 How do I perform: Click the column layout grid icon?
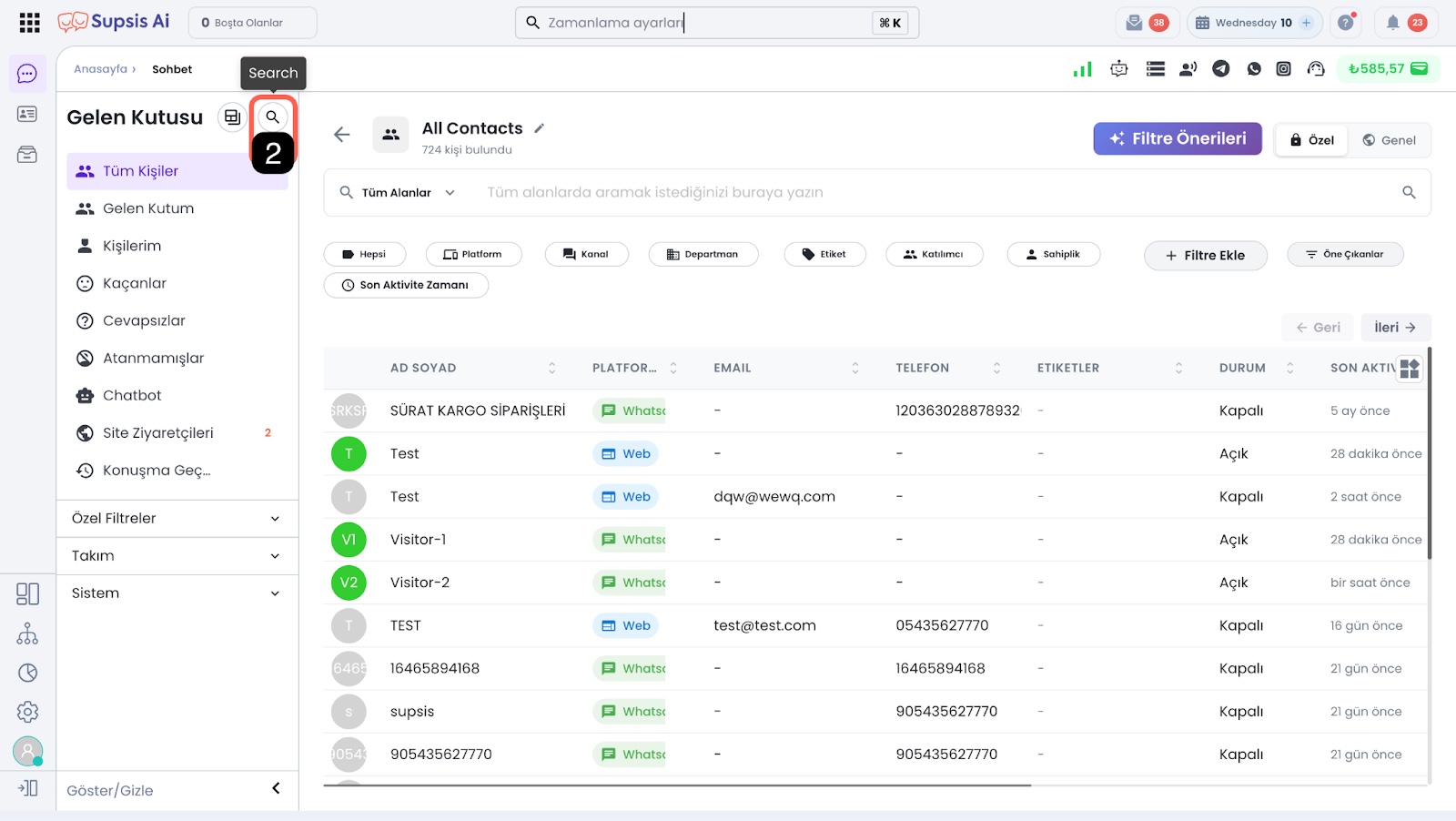1410,368
